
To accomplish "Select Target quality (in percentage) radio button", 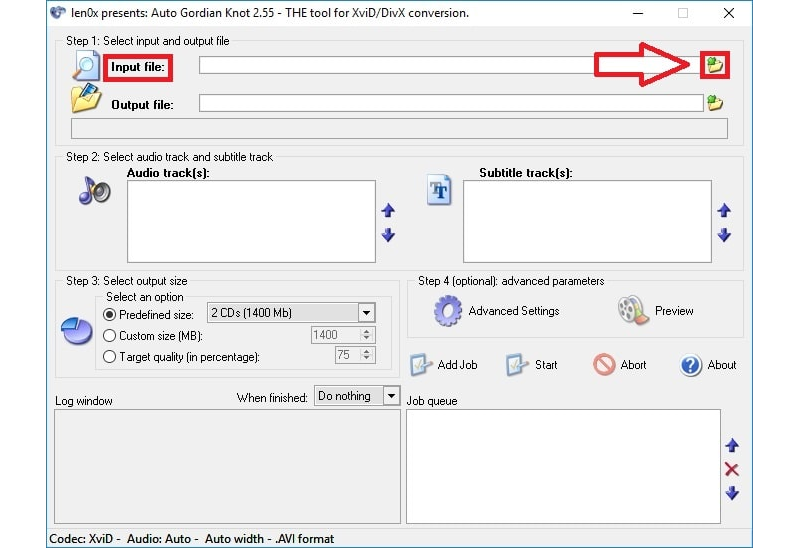I will pos(109,357).
